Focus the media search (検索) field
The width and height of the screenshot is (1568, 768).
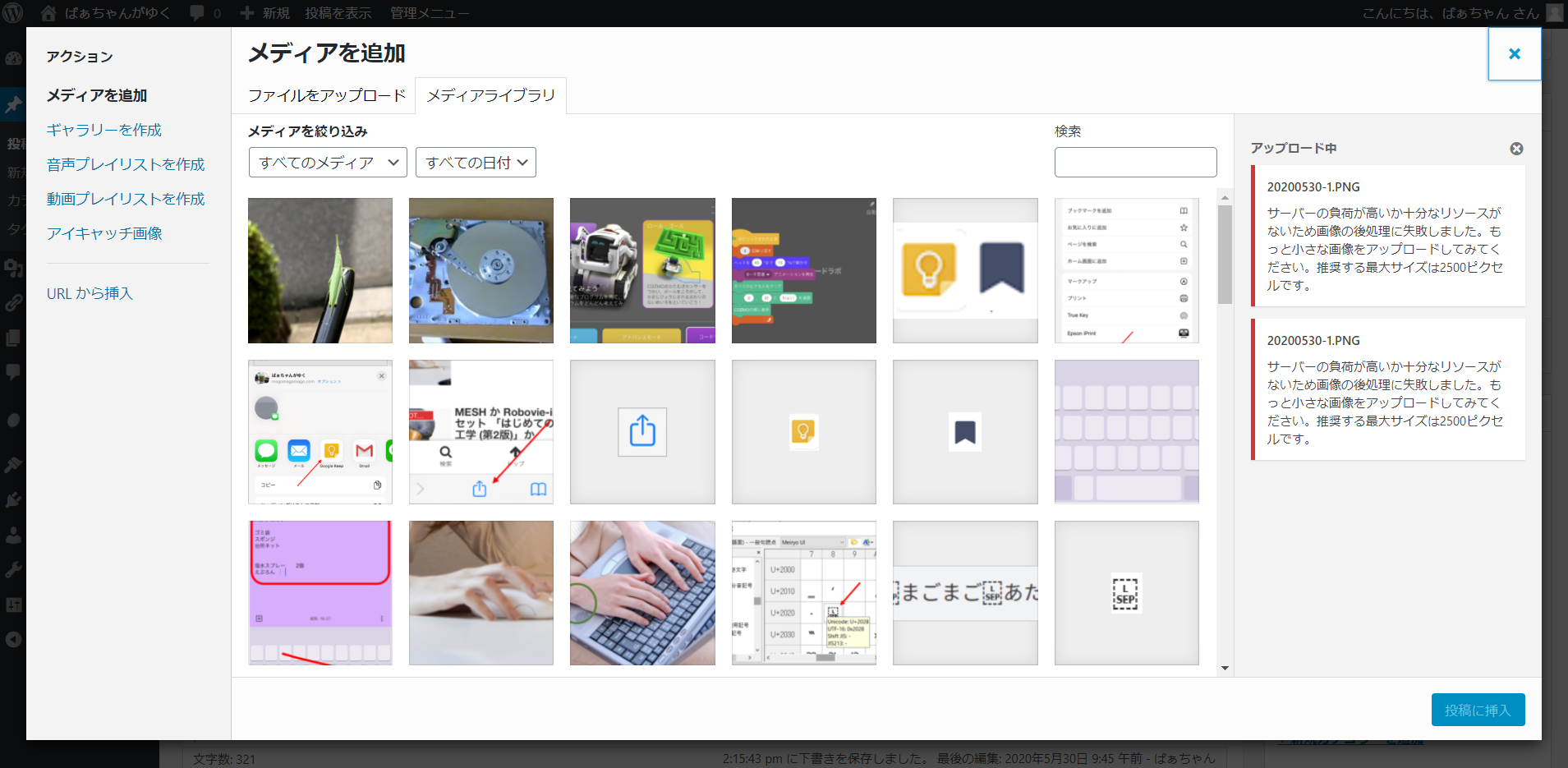1135,163
